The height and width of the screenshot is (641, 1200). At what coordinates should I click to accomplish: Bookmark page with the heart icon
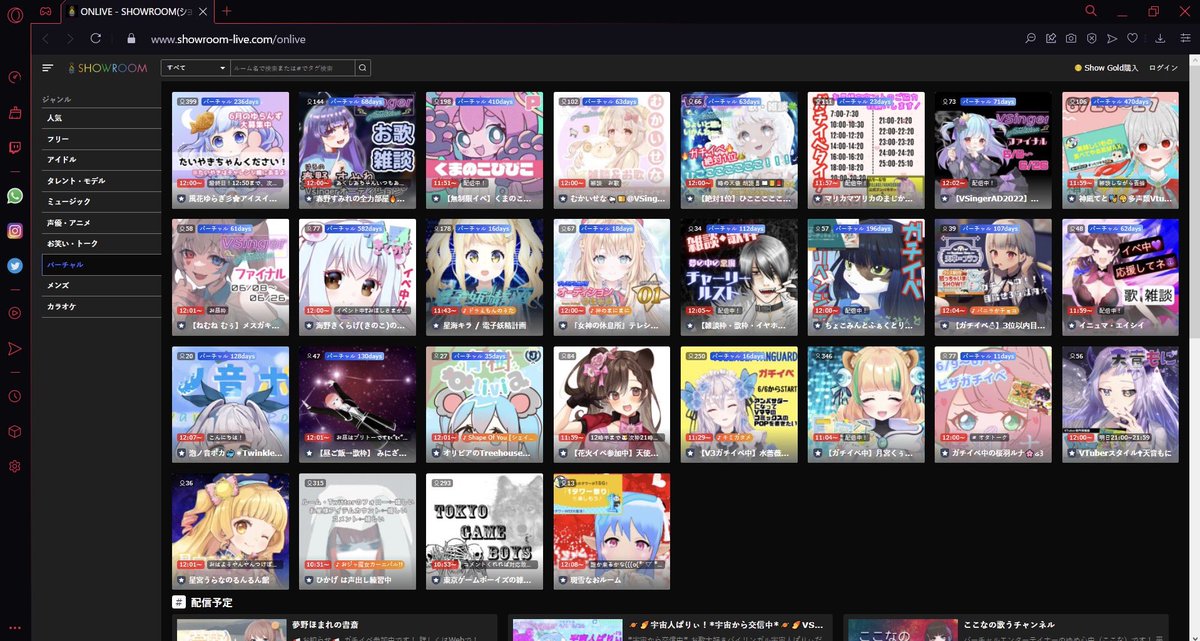[1132, 39]
